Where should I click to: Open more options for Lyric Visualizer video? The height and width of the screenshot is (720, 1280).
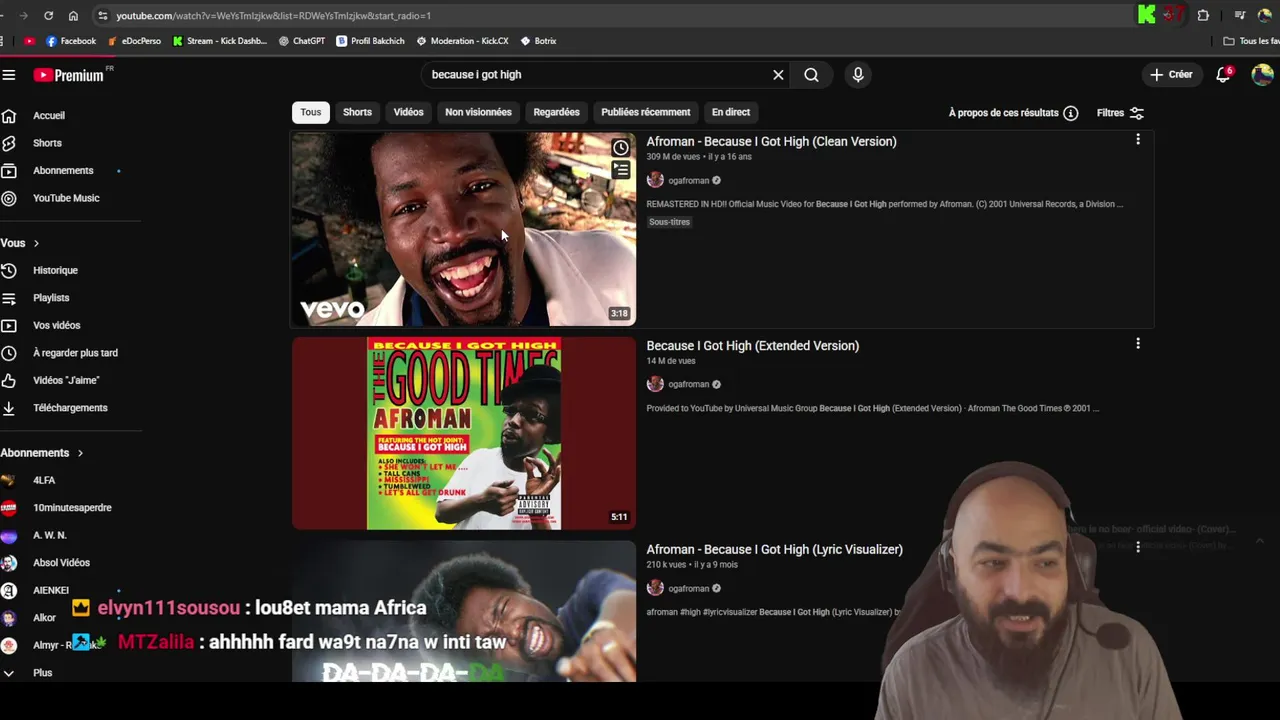pos(1137,547)
